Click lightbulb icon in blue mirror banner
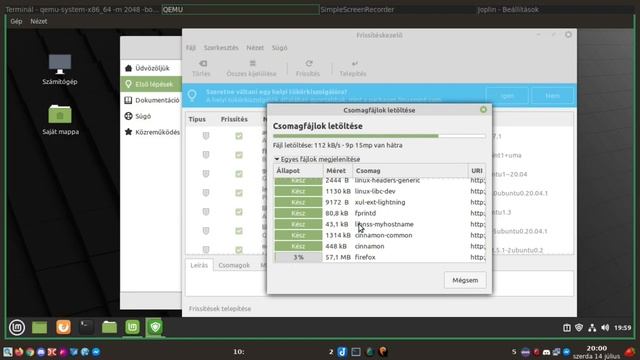Image resolution: width=640 pixels, height=360 pixels. coord(192,96)
